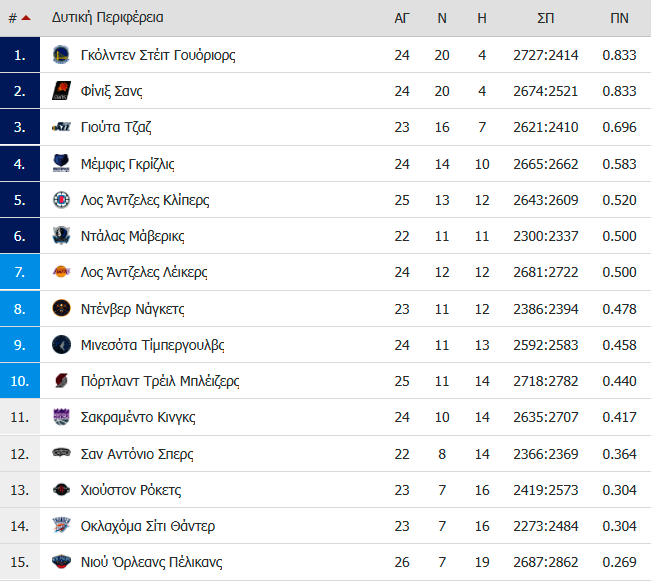651x581 pixels.
Task: Click the red sort arrow beside #
Action: click(26, 18)
